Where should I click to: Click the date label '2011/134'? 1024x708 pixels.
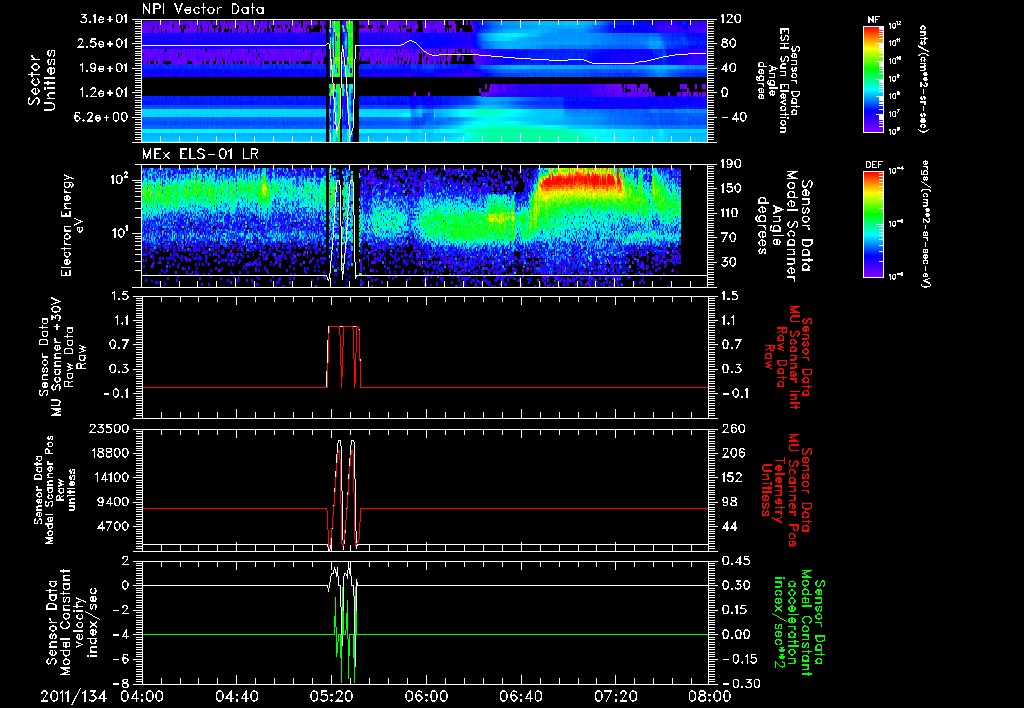pos(73,696)
